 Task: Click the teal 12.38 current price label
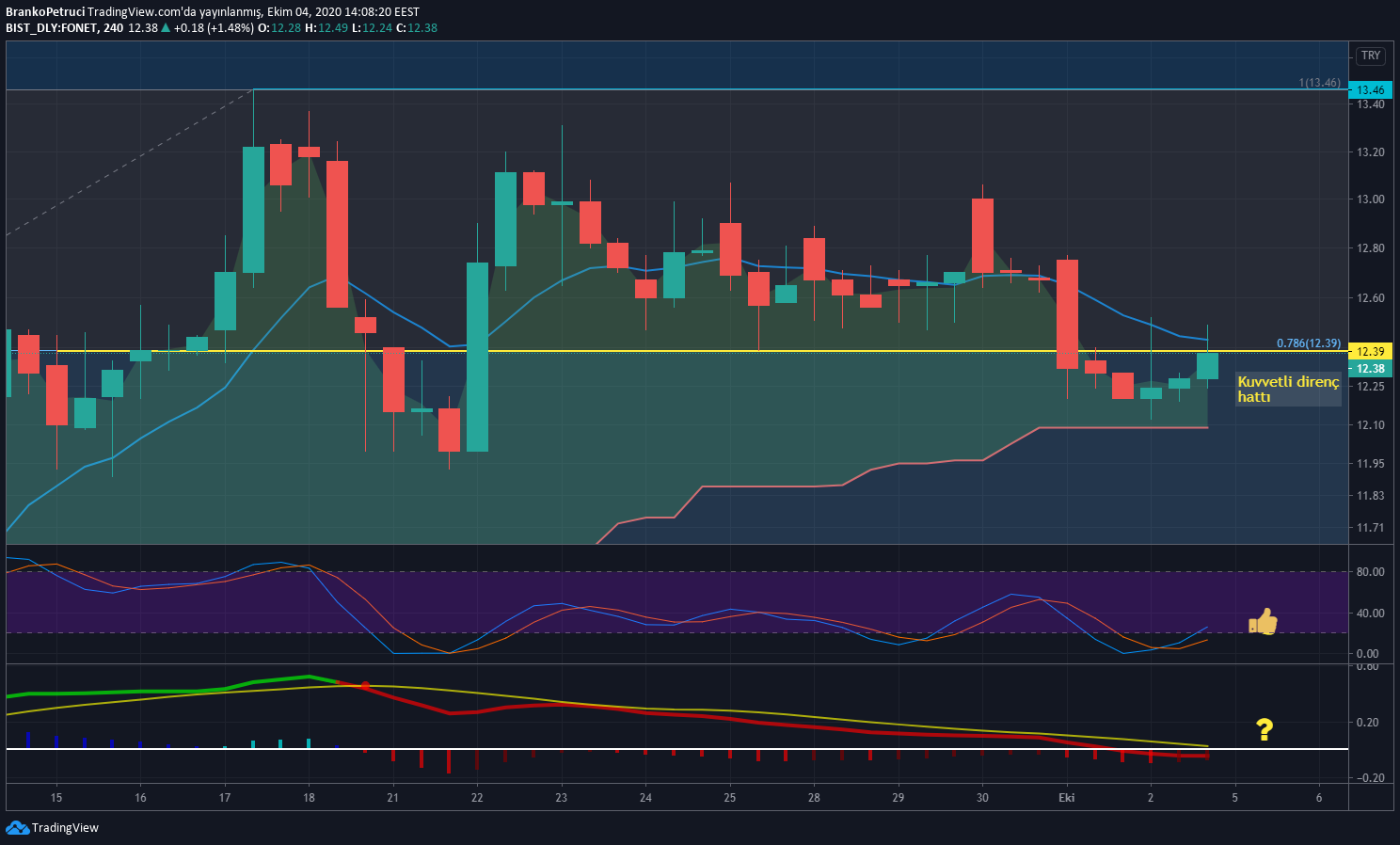pyautogui.click(x=1370, y=369)
